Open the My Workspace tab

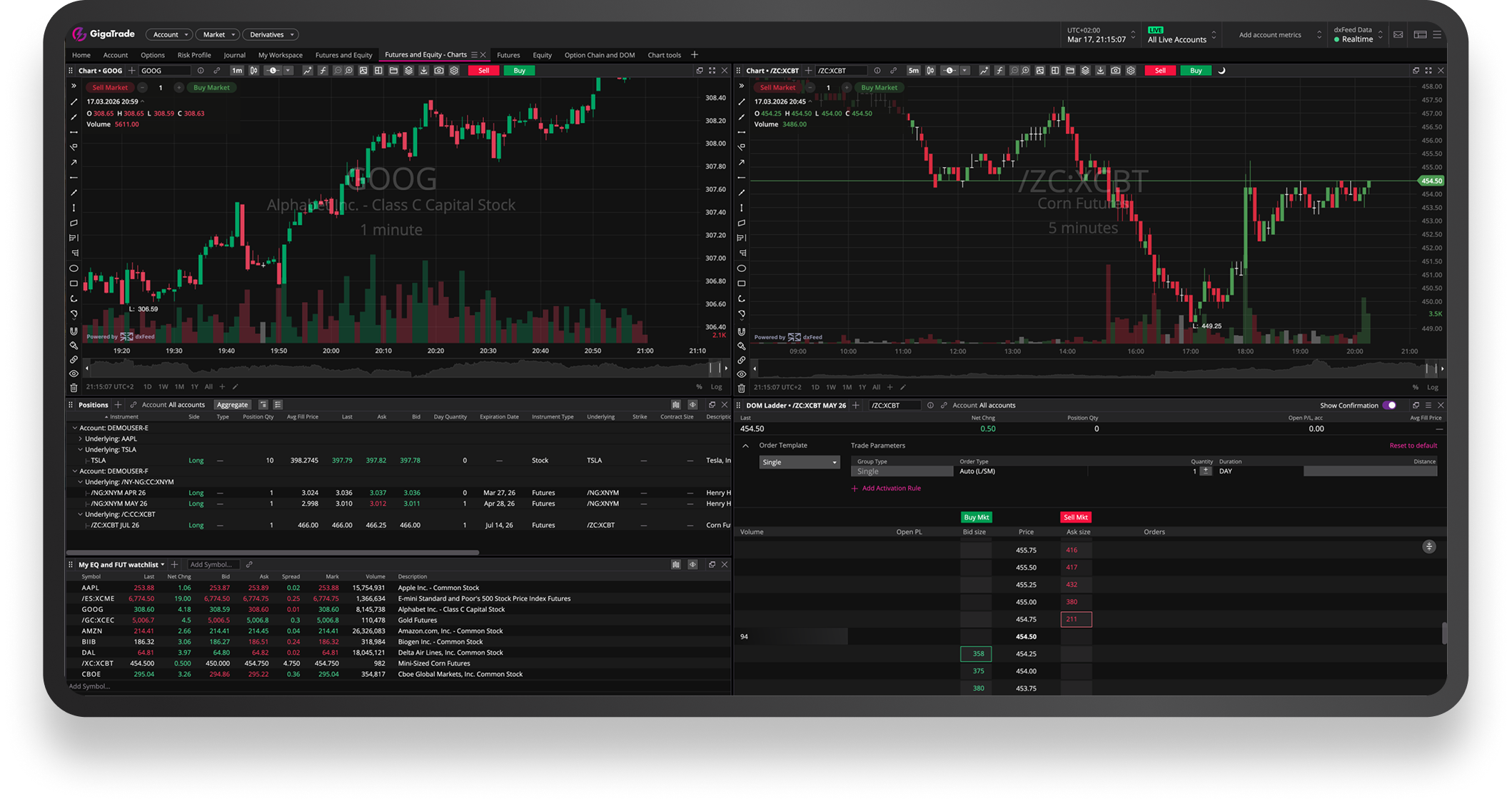pyautogui.click(x=281, y=55)
